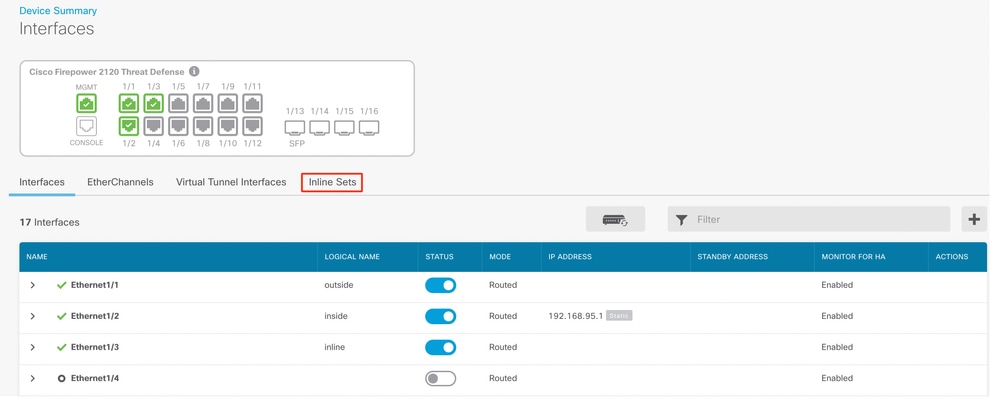998x399 pixels.
Task: Expand the Ethernet1/1 row
Action: point(32,285)
